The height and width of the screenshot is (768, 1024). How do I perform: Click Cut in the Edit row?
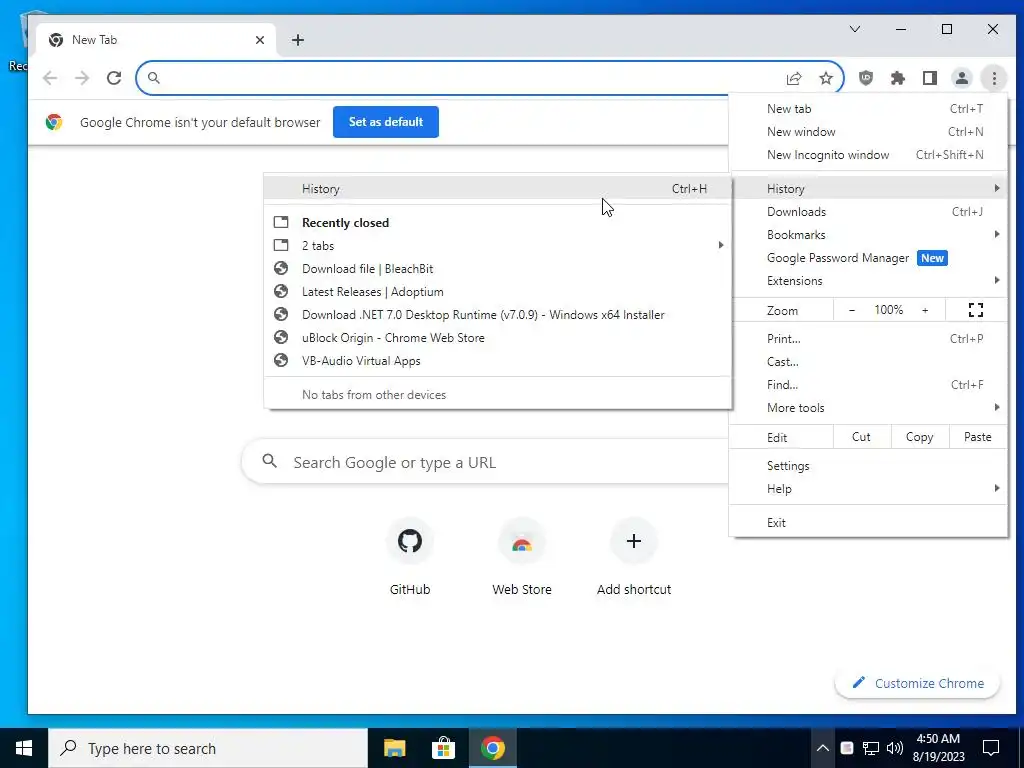click(861, 437)
